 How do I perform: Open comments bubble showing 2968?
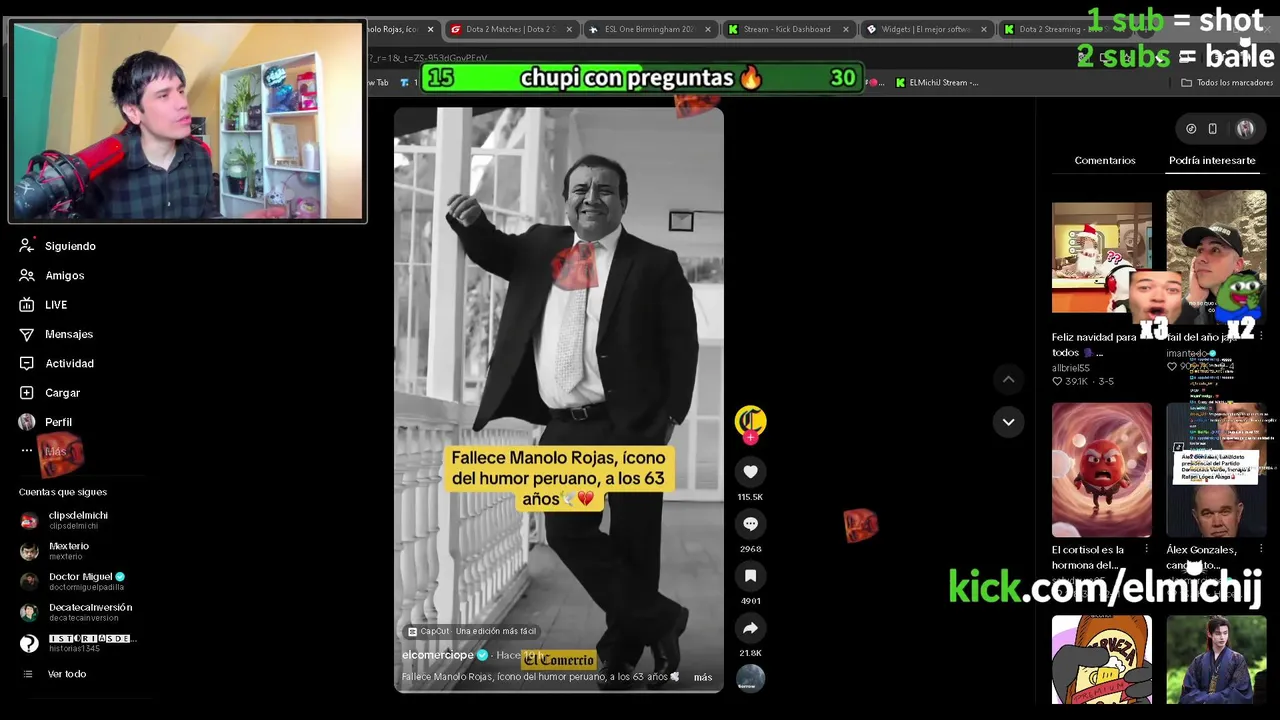[x=750, y=524]
